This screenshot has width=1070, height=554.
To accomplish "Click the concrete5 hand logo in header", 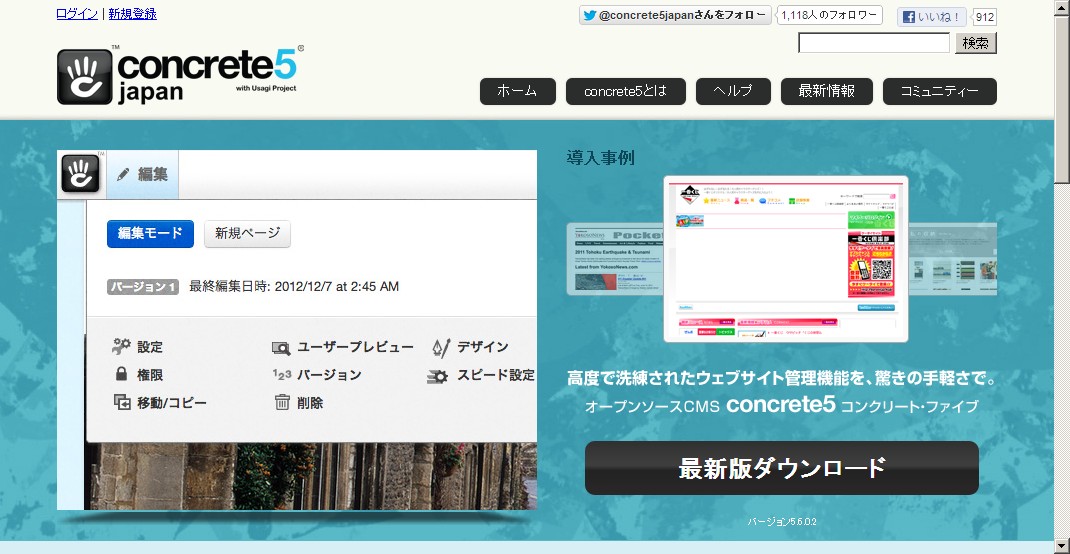I will [85, 77].
